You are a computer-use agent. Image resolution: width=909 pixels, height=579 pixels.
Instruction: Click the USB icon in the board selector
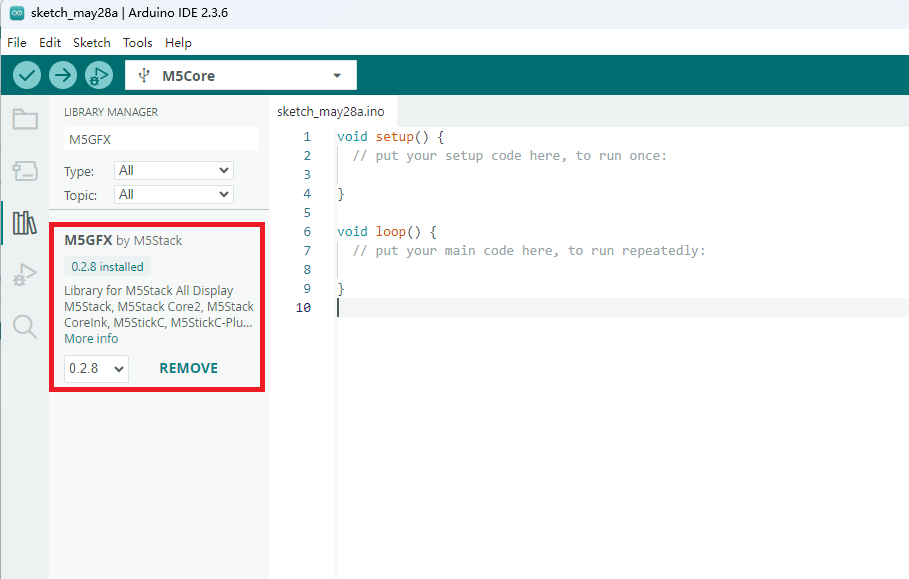[144, 75]
